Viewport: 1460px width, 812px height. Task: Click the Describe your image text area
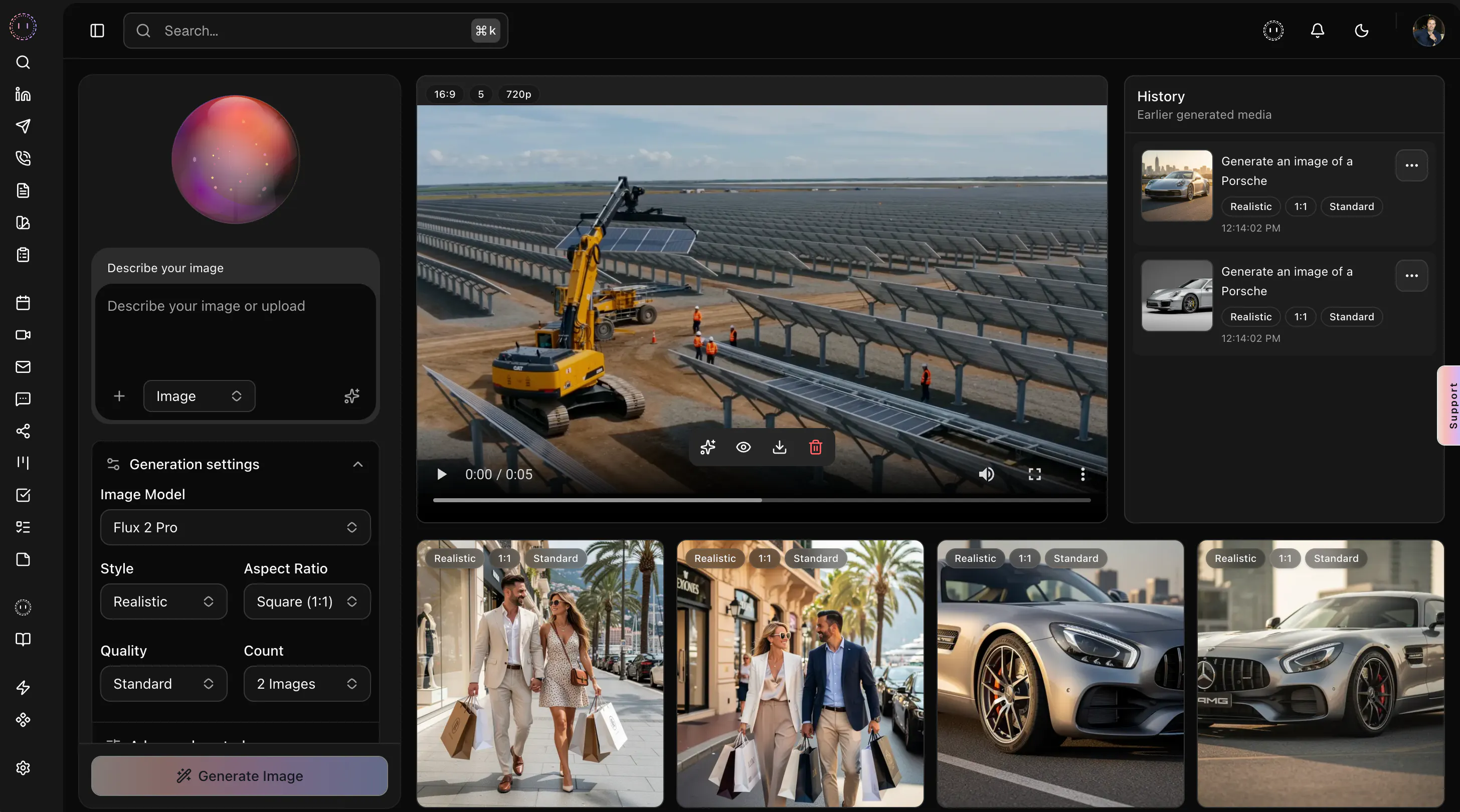tap(235, 330)
